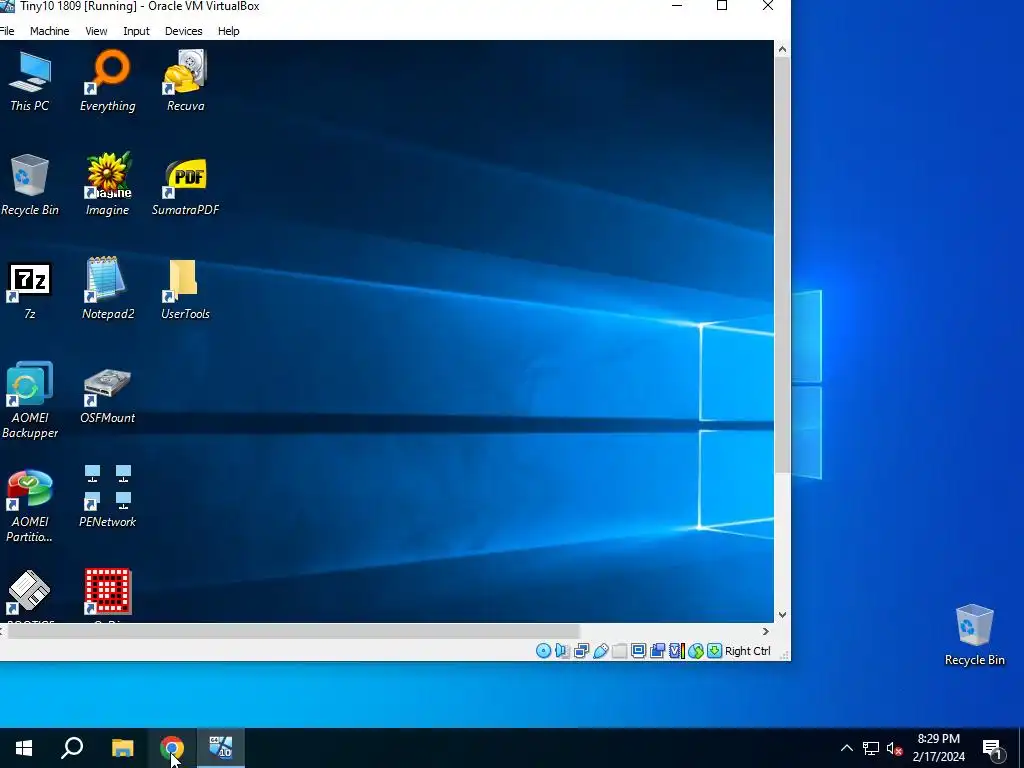The width and height of the screenshot is (1024, 768).
Task: Open the 7z archiver shortcut
Action: point(29,291)
